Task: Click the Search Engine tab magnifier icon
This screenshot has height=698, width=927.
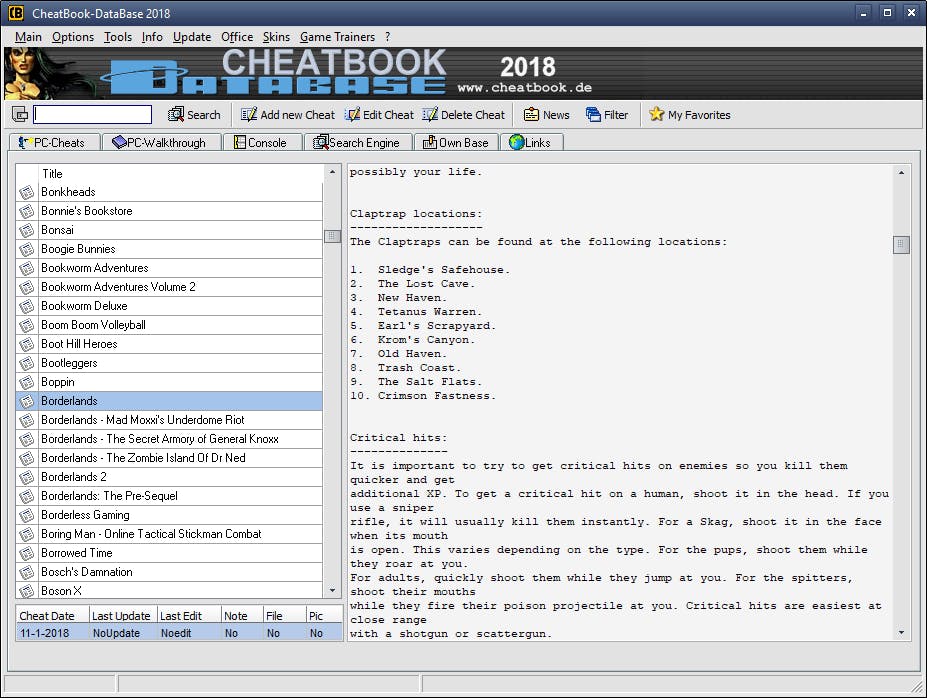Action: pyautogui.click(x=320, y=142)
